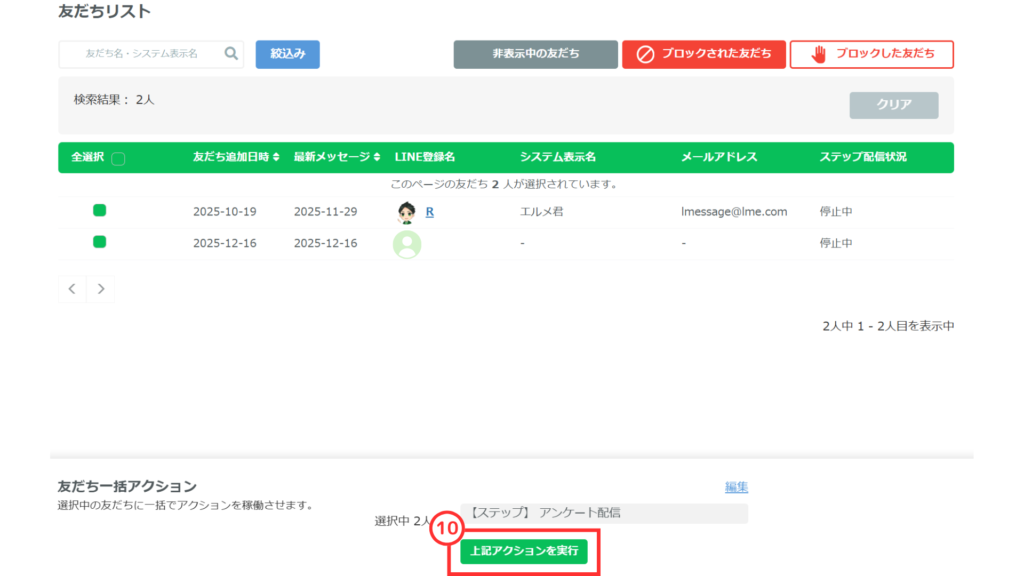Show ブロックした友だち list

point(871,54)
